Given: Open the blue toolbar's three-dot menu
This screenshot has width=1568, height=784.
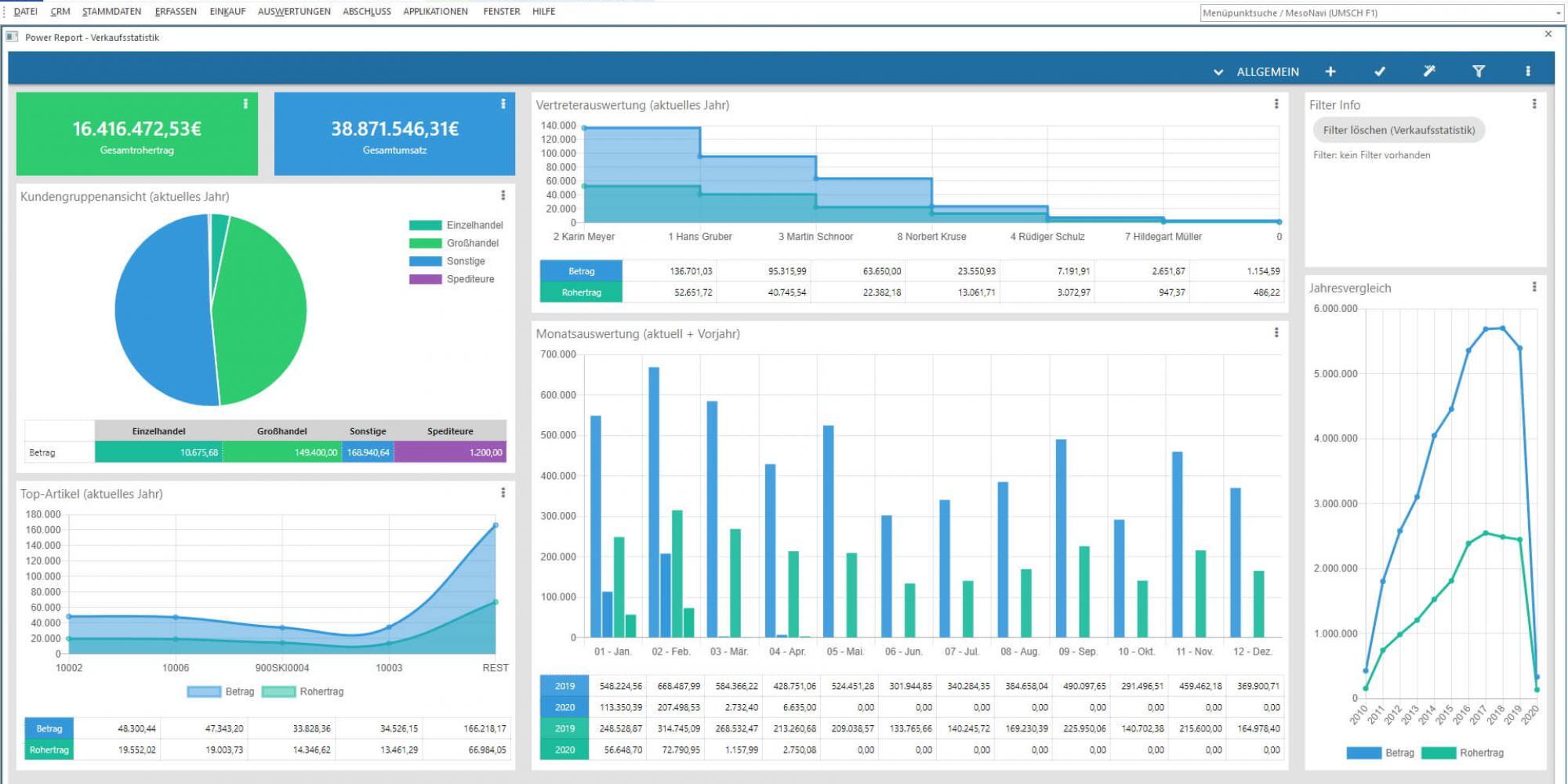Looking at the screenshot, I should pyautogui.click(x=1528, y=71).
